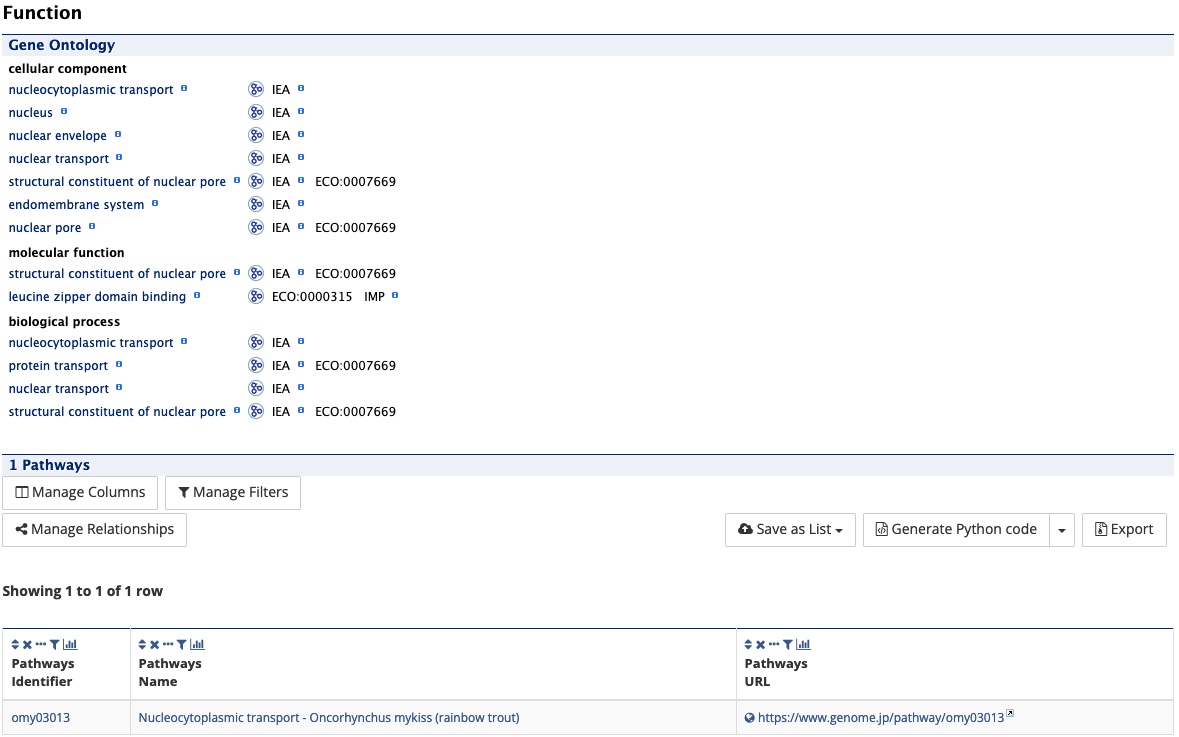Image resolution: width=1179 pixels, height=737 pixels.
Task: Click ECO:0007669 in protein transport row
Action: click(356, 366)
